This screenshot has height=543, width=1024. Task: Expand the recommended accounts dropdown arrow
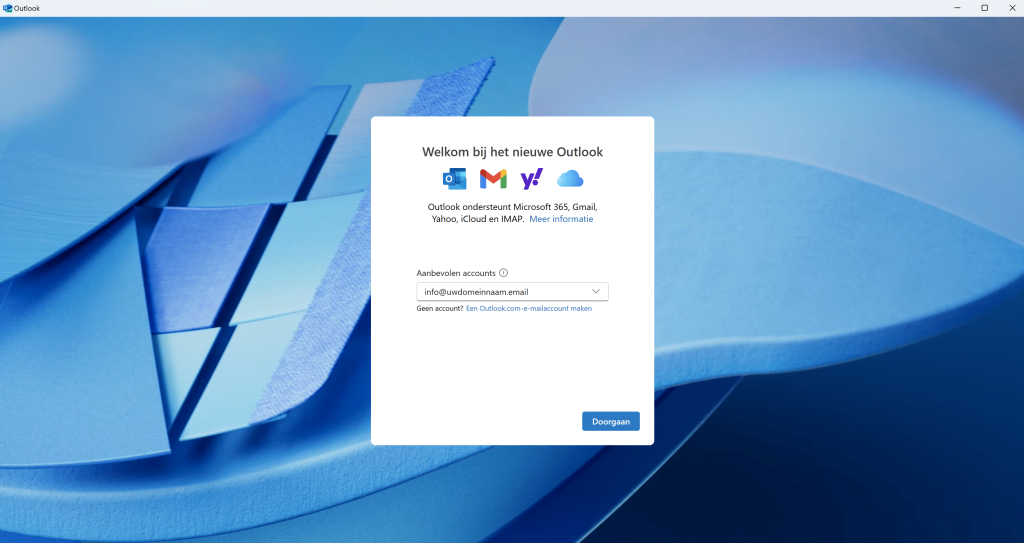click(x=596, y=291)
